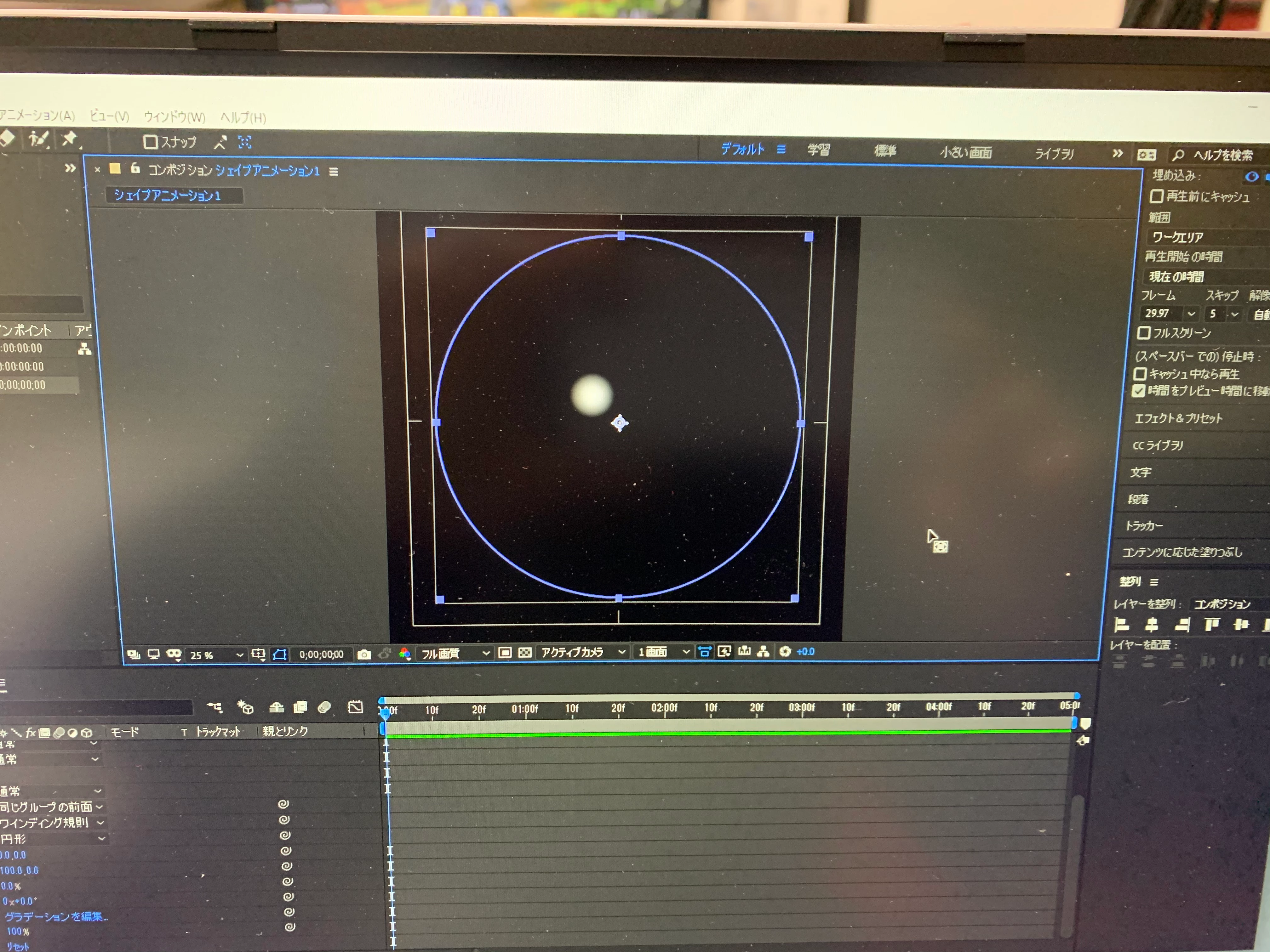Open the Graph Editor in timeline
Viewport: 1270px width, 952px height.
pos(355,707)
